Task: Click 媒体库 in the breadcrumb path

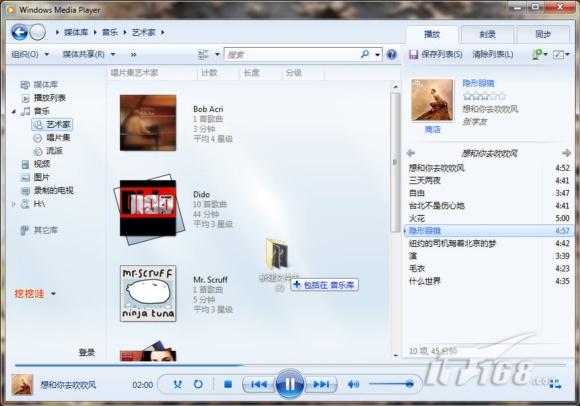Action: click(76, 33)
